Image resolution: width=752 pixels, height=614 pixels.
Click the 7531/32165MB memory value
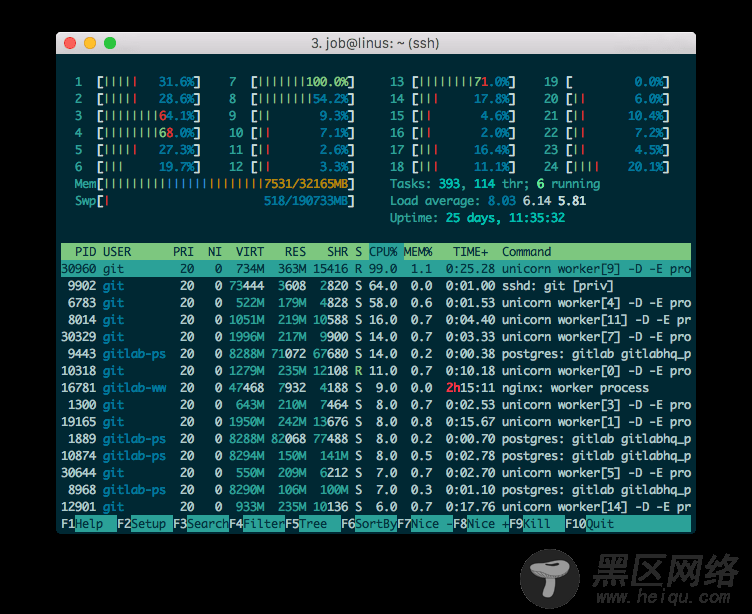pos(306,184)
